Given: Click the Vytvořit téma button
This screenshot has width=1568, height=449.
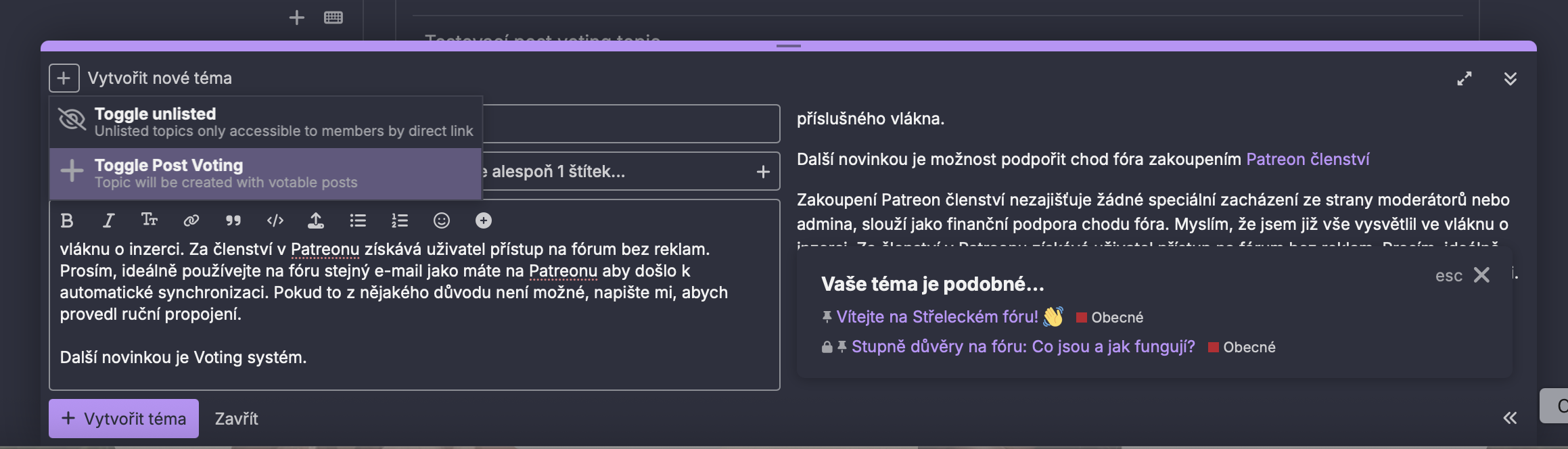Looking at the screenshot, I should tap(124, 419).
